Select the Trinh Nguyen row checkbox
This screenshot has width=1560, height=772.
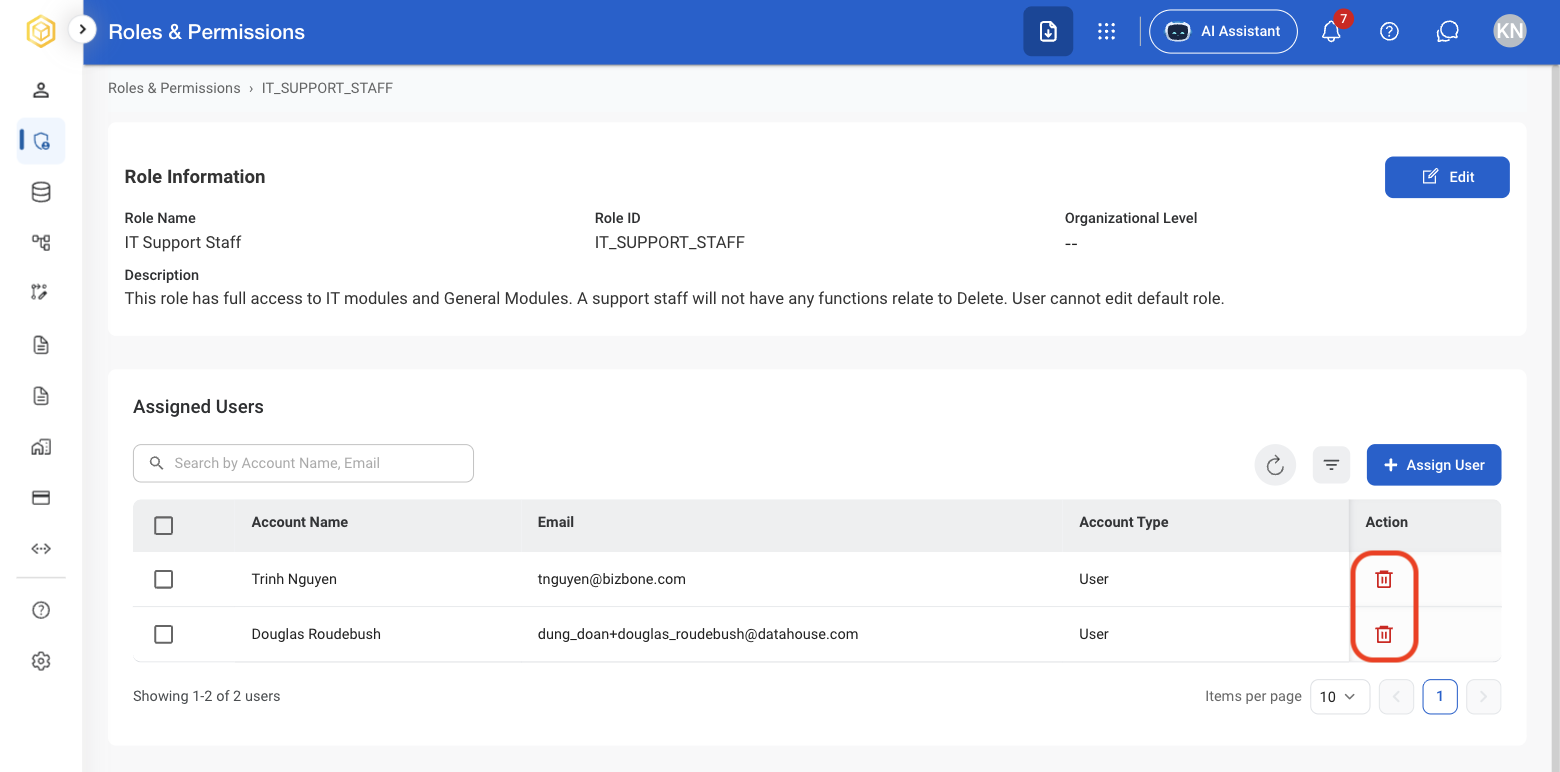pyautogui.click(x=164, y=579)
